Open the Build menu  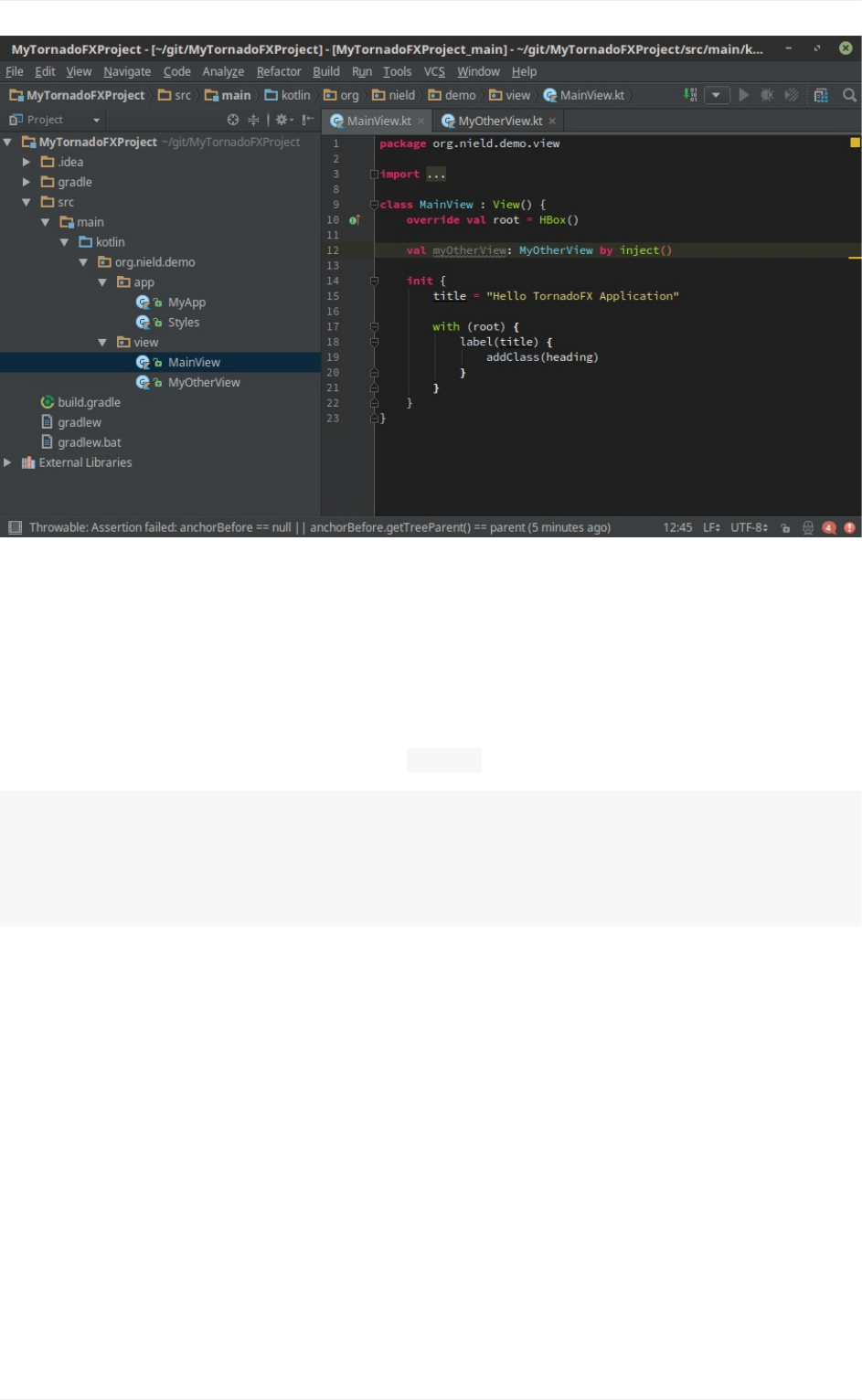pyautogui.click(x=326, y=71)
